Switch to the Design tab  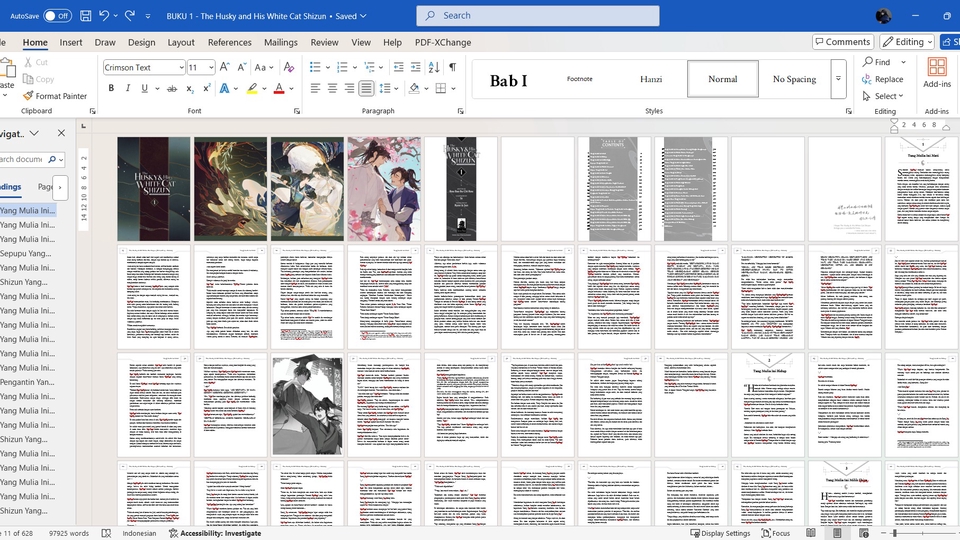[x=141, y=42]
